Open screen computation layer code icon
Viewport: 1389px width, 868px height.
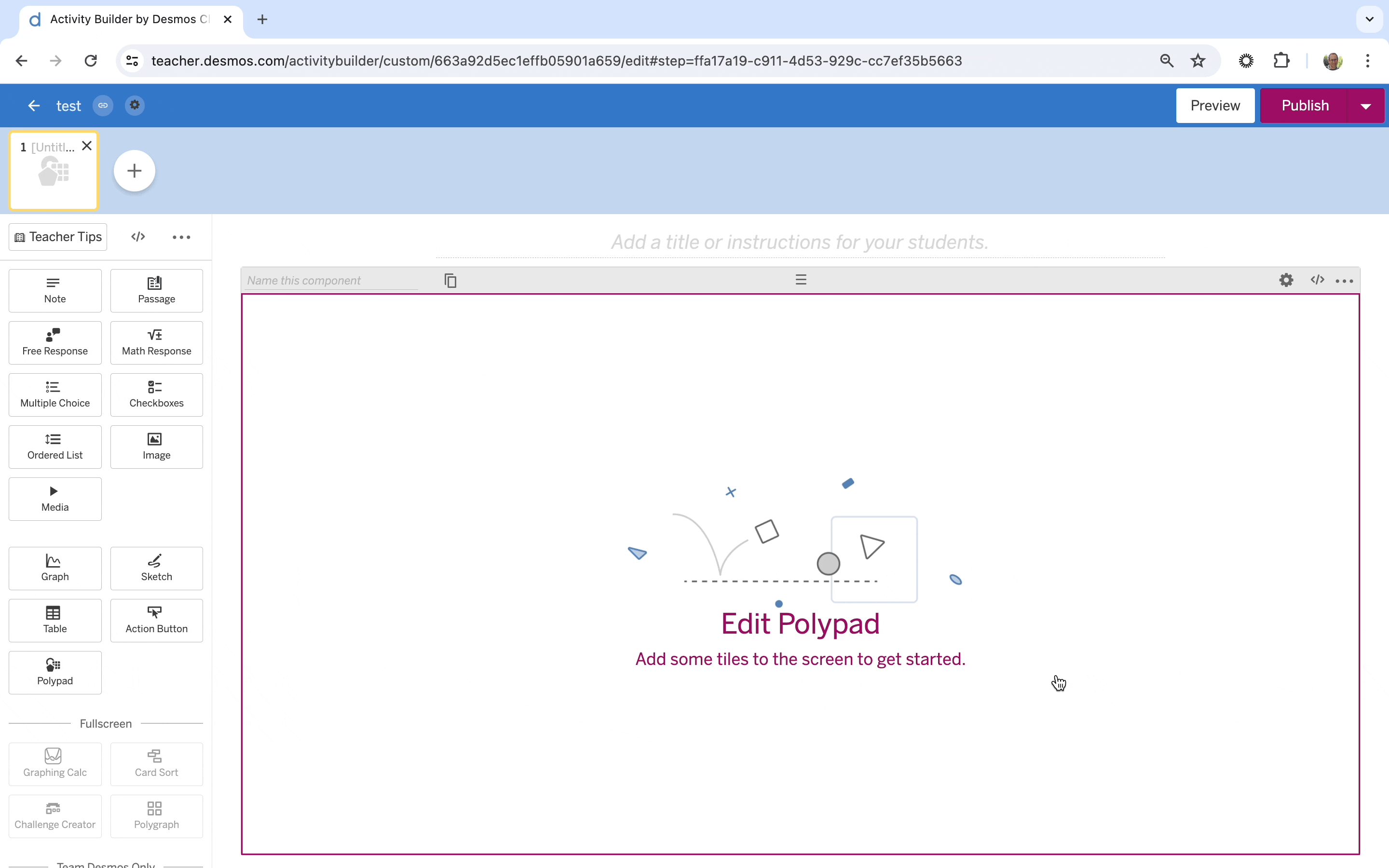point(138,236)
